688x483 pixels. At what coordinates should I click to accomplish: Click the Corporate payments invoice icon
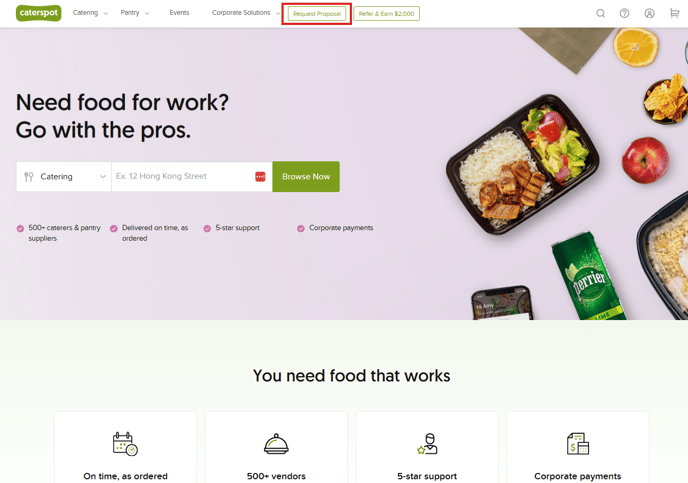(x=577, y=444)
